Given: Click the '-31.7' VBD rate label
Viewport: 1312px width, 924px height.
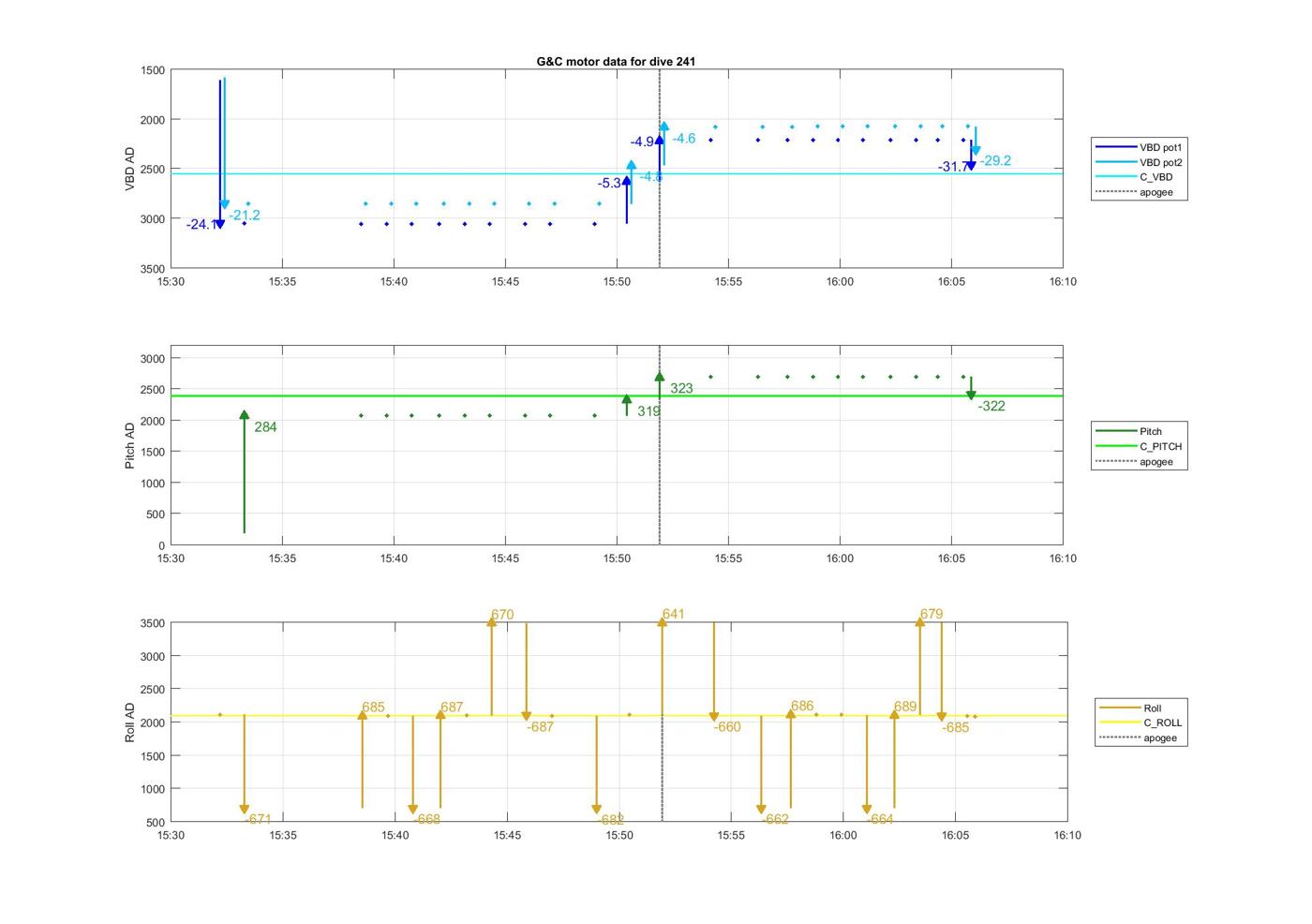Looking at the screenshot, I should 953,167.
